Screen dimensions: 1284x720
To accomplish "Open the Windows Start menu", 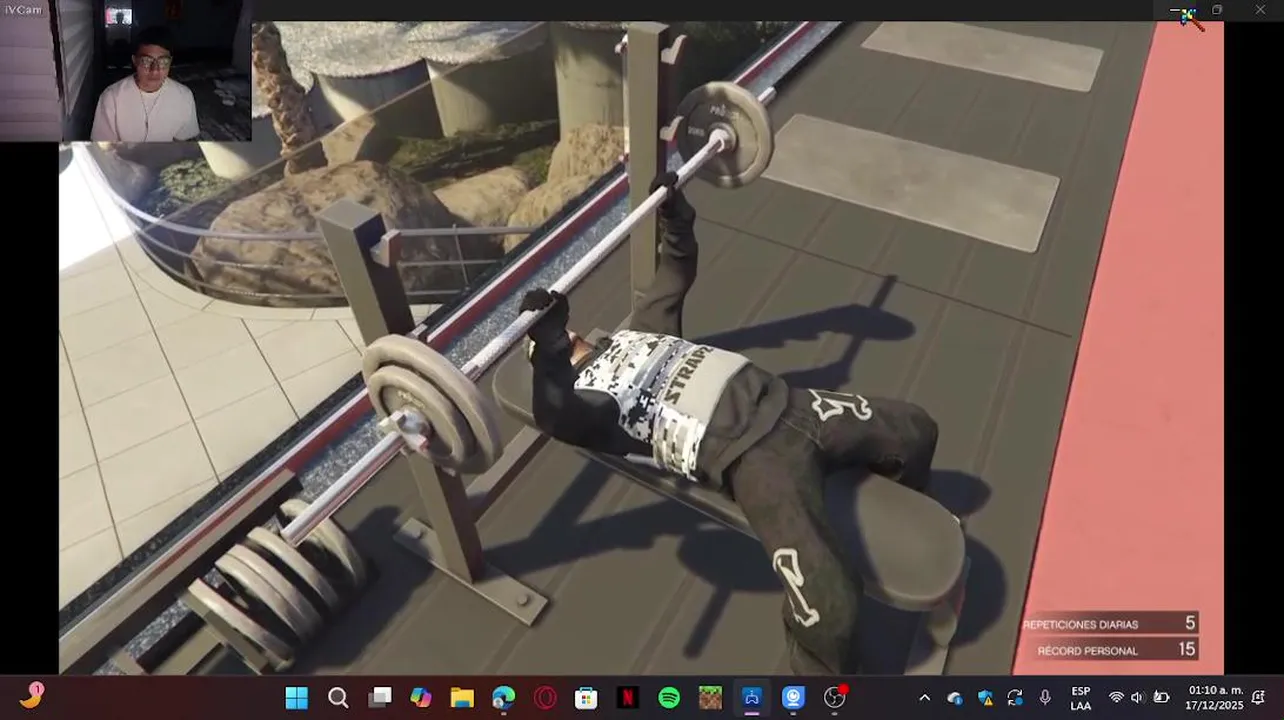I will (x=296, y=697).
